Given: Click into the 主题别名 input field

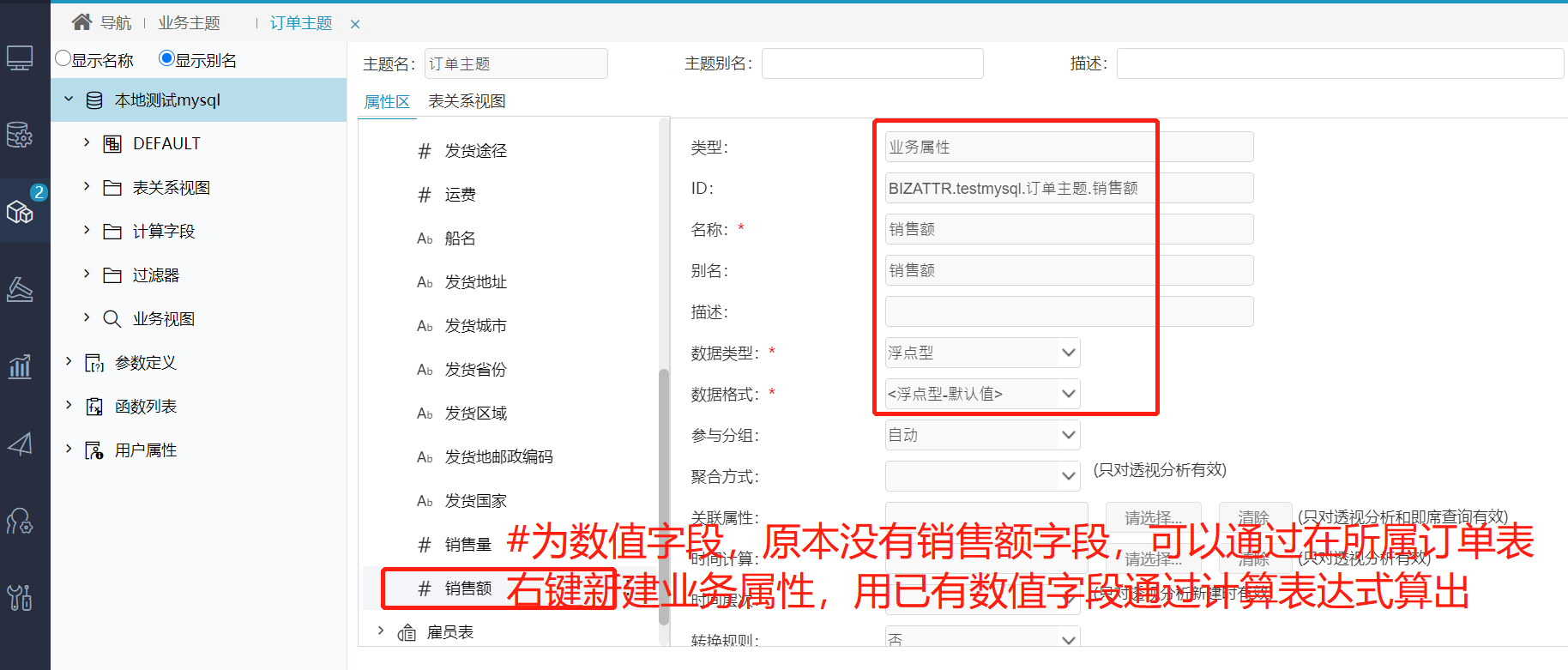Looking at the screenshot, I should [872, 63].
